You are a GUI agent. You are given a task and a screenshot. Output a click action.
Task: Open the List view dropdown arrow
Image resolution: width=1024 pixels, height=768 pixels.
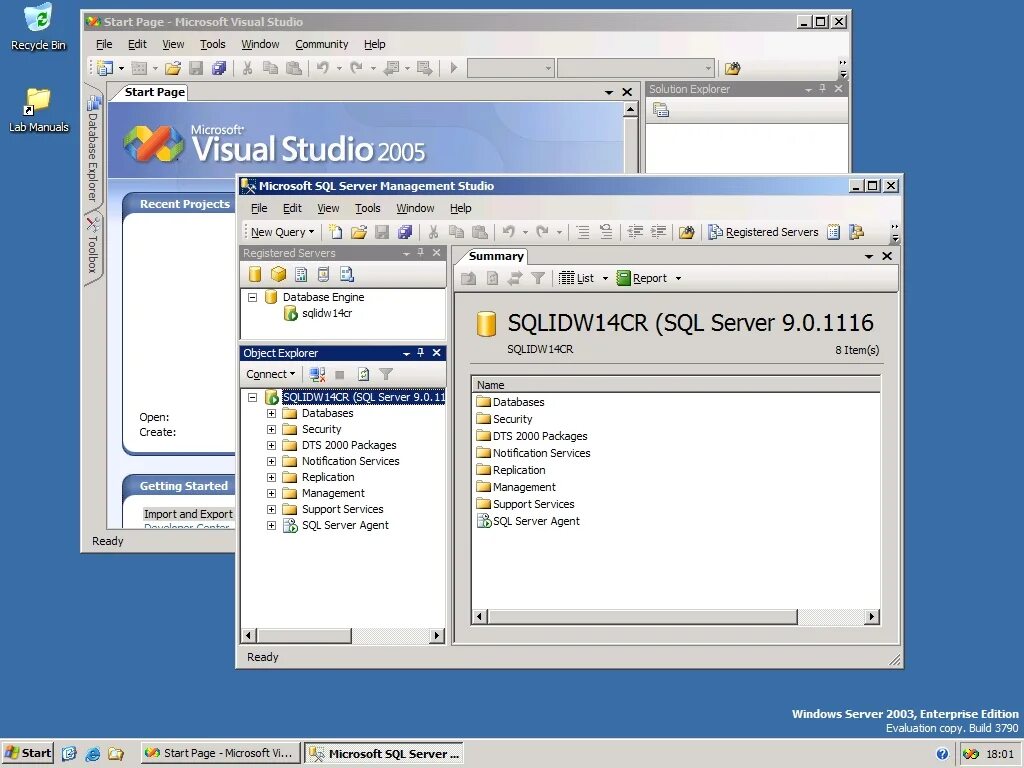(x=605, y=278)
